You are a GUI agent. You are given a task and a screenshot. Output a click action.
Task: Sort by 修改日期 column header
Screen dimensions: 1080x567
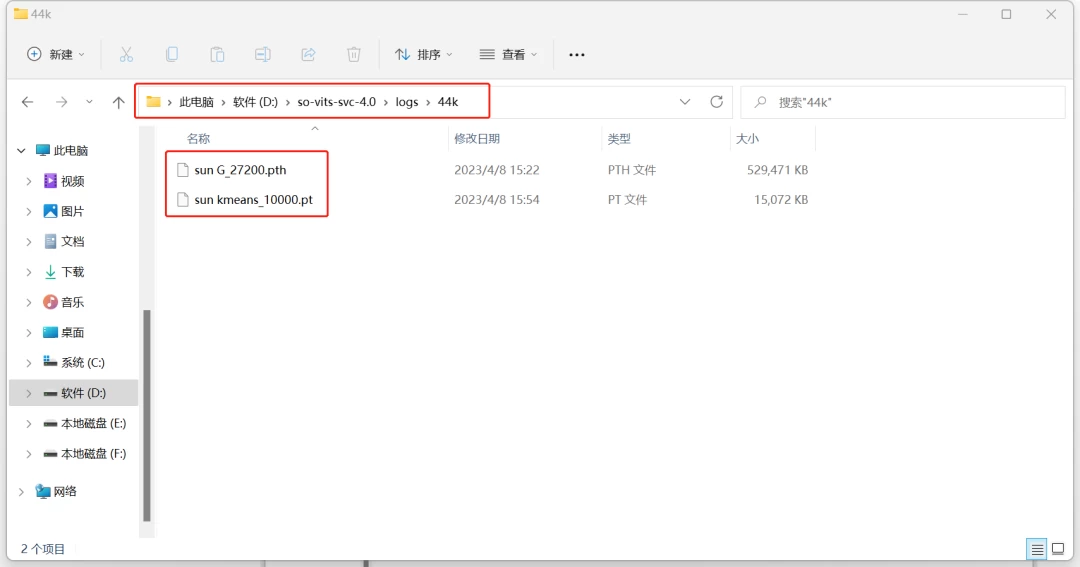(x=477, y=138)
